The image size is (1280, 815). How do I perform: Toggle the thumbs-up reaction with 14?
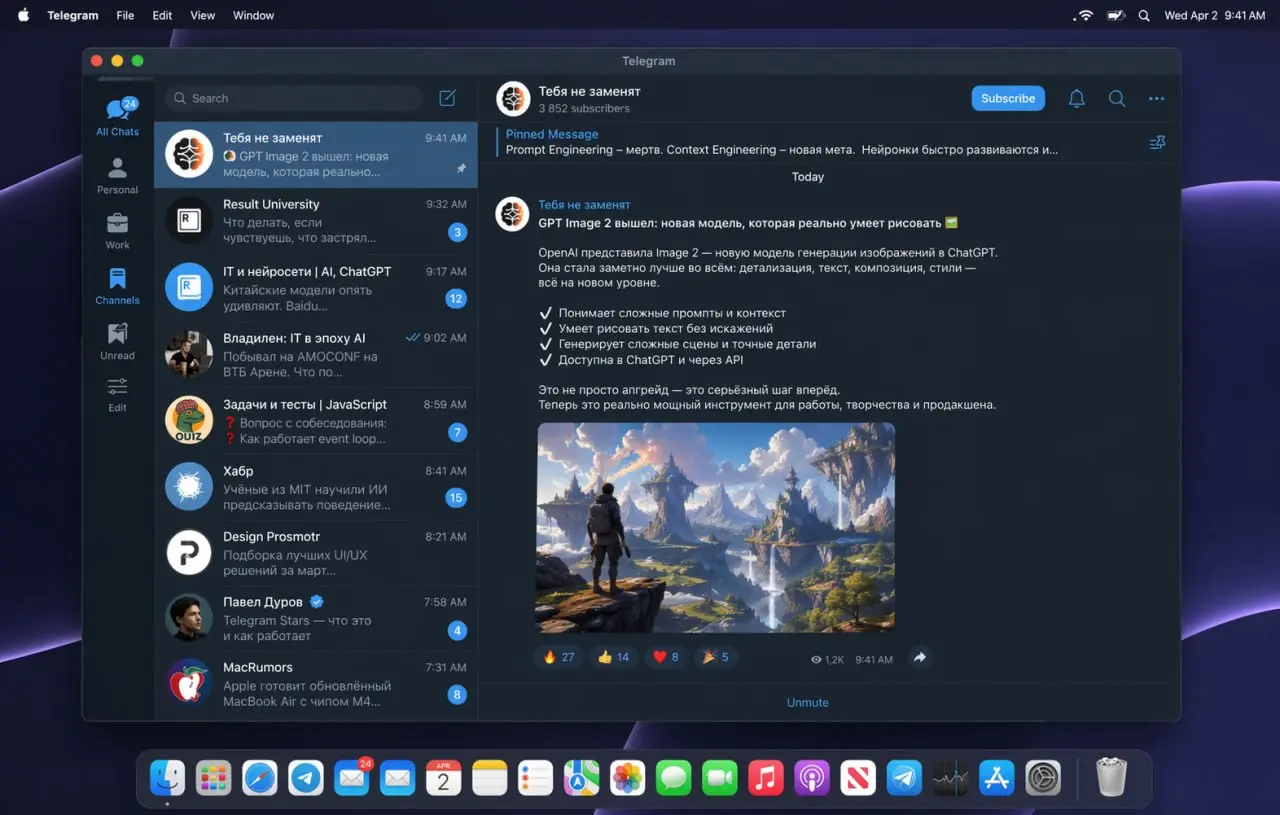613,657
